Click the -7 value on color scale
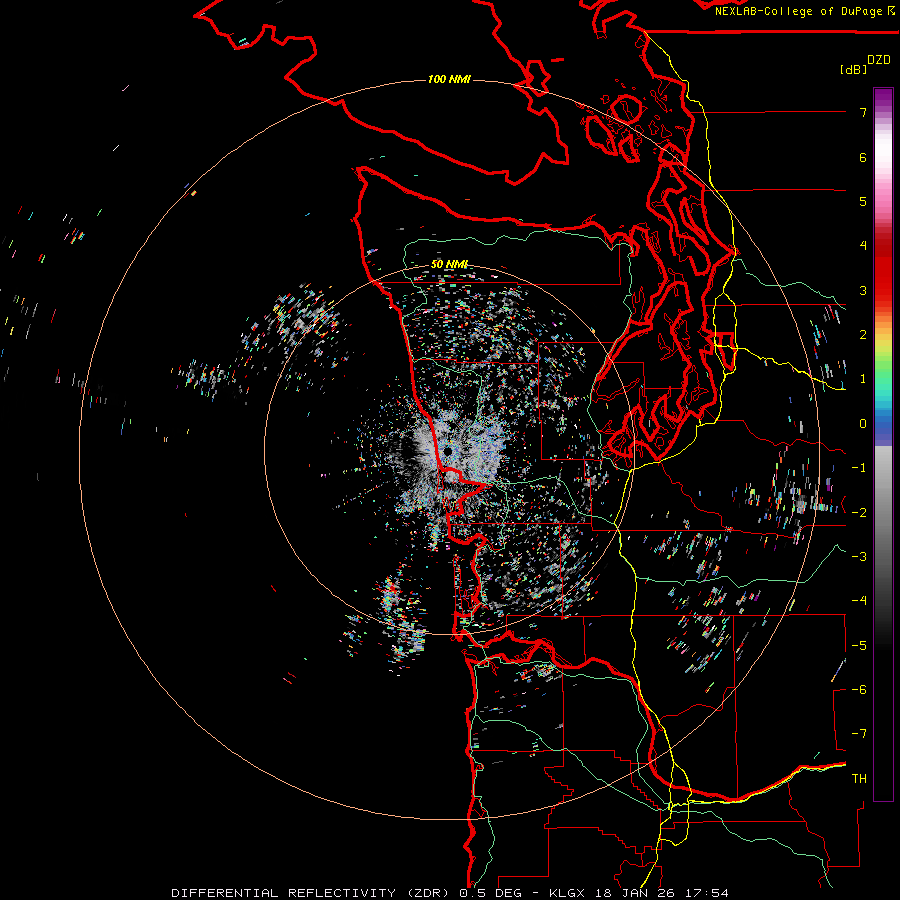The image size is (900, 900). pyautogui.click(x=859, y=734)
